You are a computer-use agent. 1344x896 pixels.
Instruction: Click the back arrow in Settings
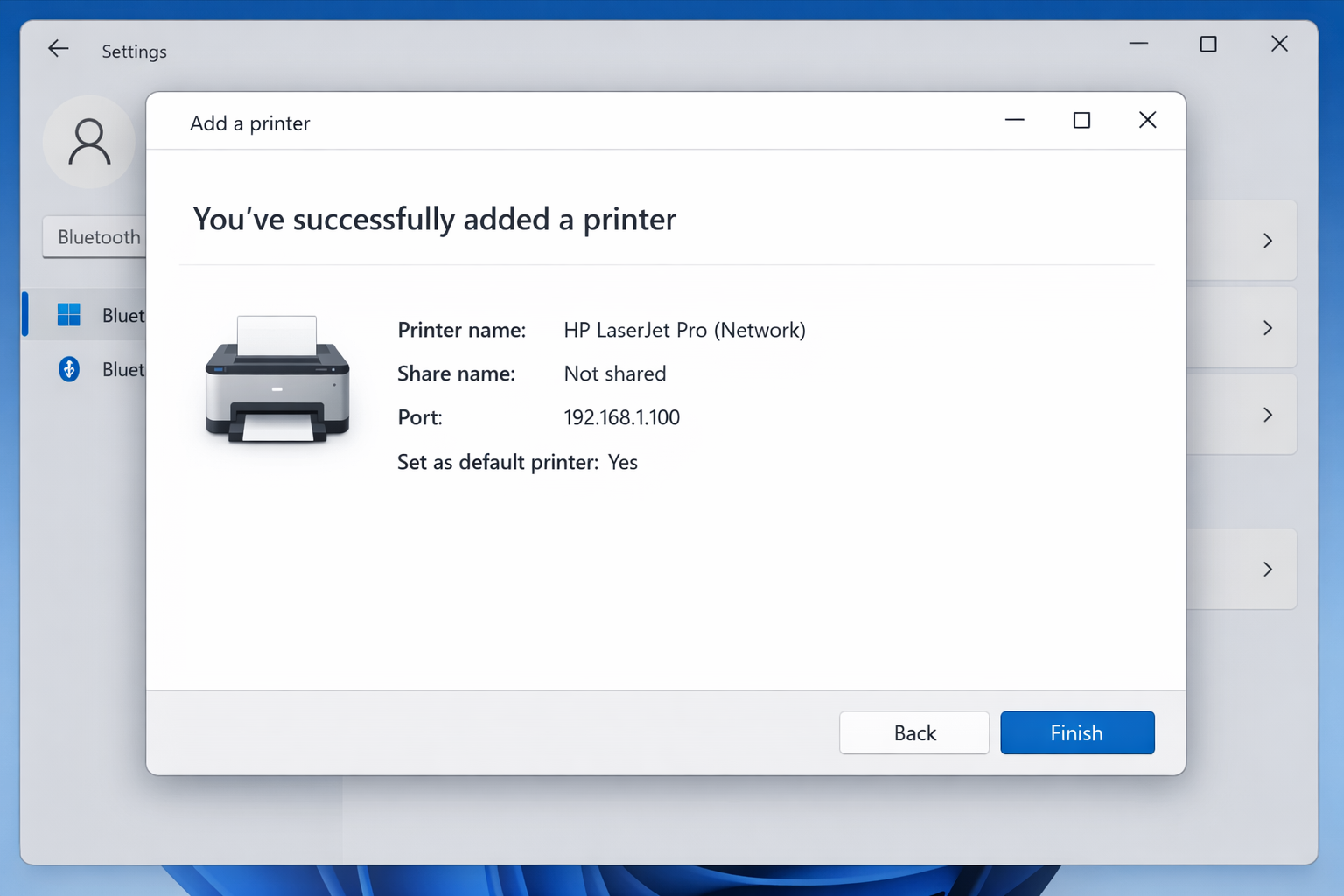coord(58,49)
